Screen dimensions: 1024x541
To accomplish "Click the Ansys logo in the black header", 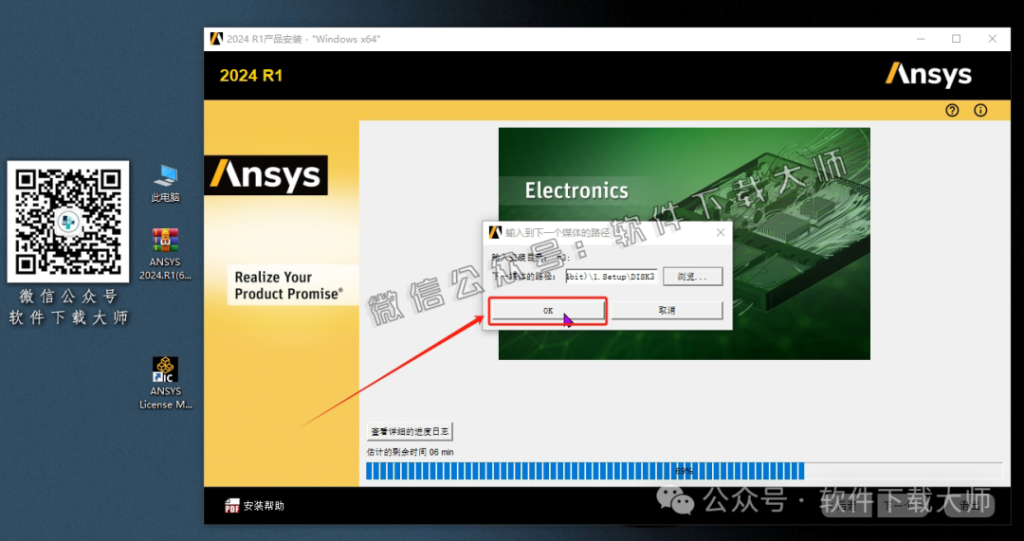I will coord(928,75).
